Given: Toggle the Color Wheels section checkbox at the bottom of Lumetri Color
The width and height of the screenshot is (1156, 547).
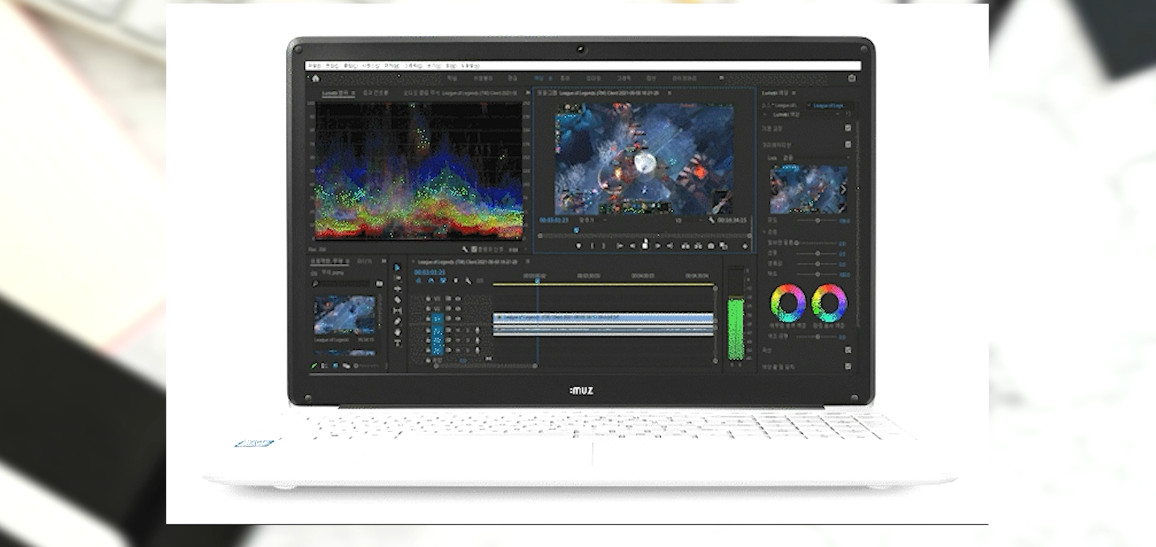Looking at the screenshot, I should (x=849, y=366).
